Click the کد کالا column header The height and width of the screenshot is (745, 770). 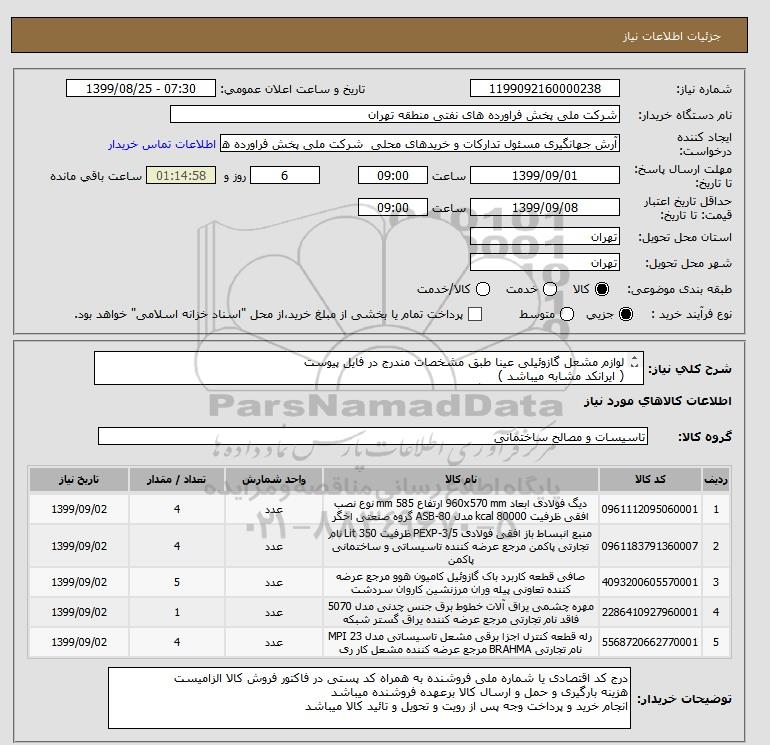coord(650,479)
